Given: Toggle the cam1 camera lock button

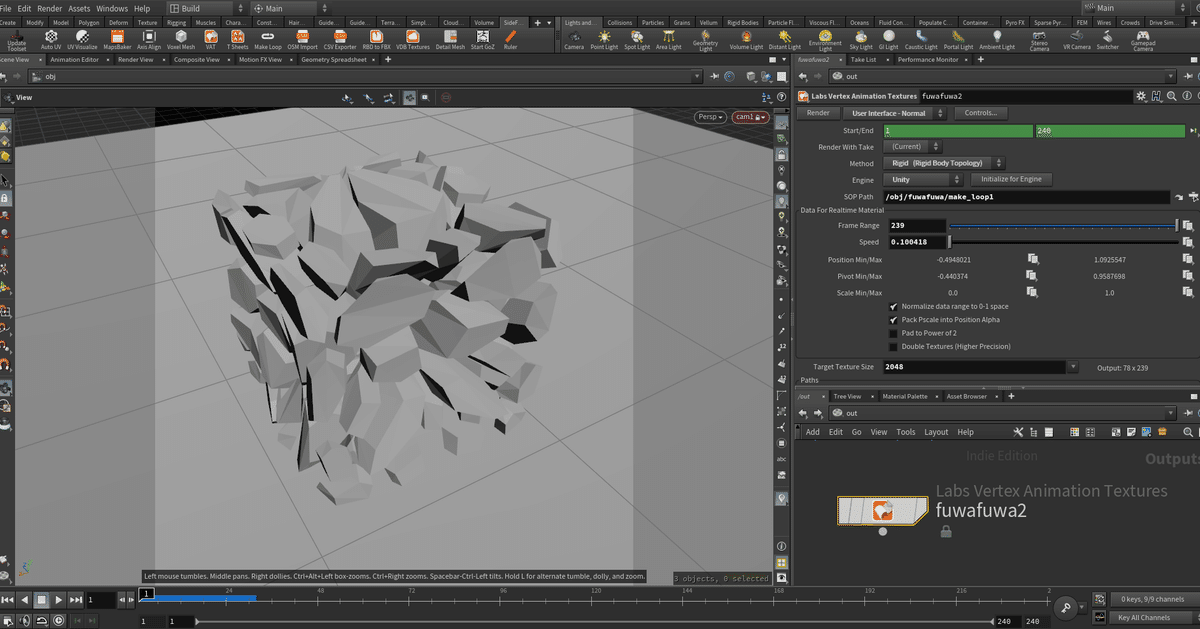Looking at the screenshot, I should pos(751,117).
